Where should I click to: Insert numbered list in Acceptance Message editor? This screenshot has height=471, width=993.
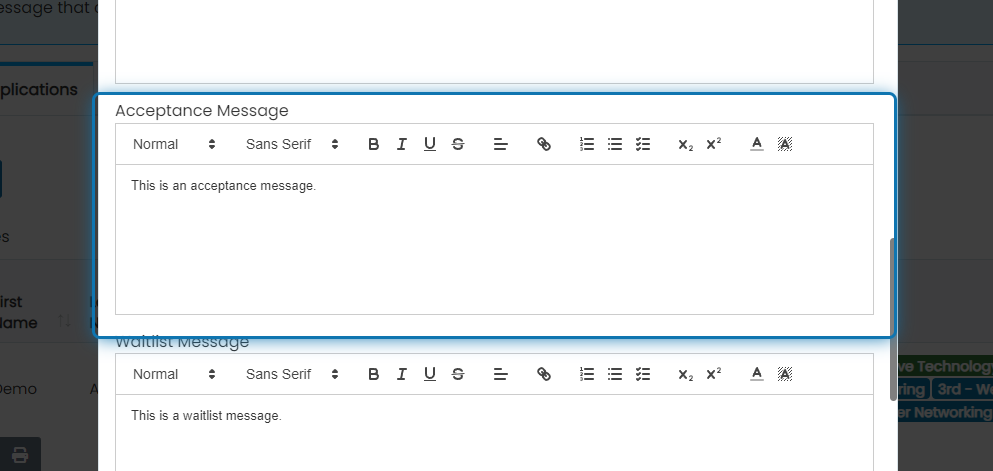click(587, 144)
